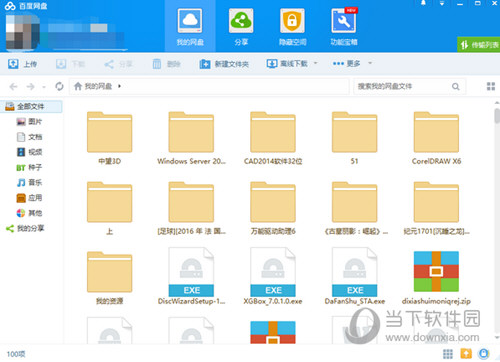Select 文档 category in sidebar
The width and height of the screenshot is (500, 362).
29,137
